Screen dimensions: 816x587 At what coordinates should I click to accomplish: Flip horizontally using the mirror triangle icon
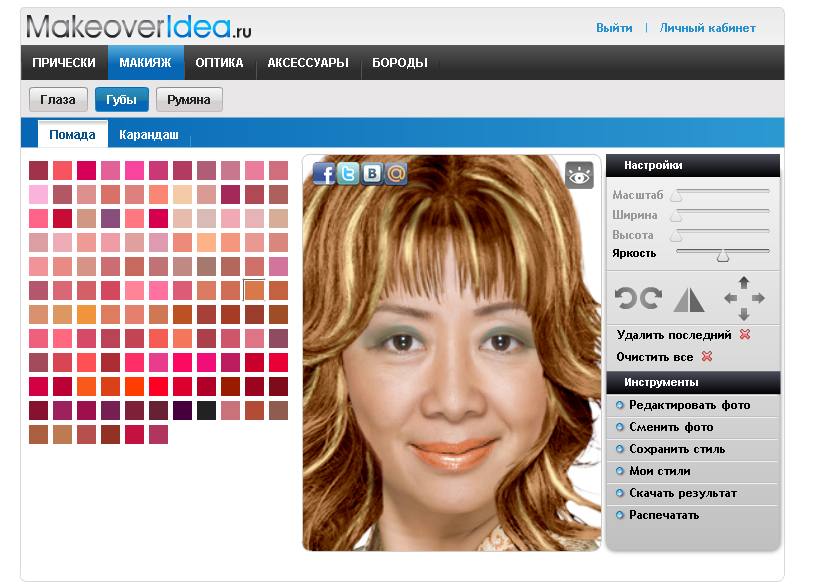point(690,298)
